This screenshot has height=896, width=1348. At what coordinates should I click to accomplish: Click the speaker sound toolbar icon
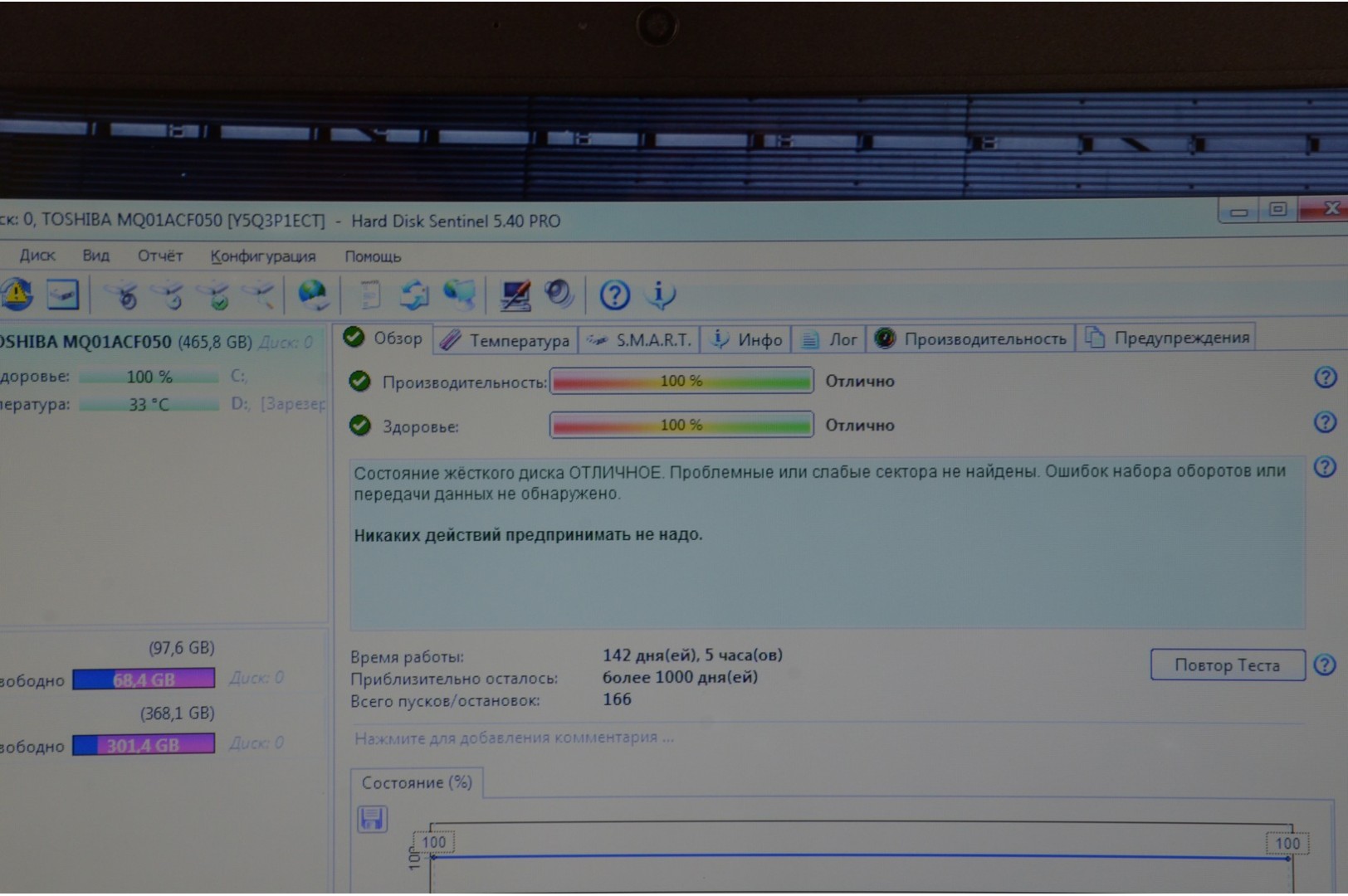click(x=559, y=294)
